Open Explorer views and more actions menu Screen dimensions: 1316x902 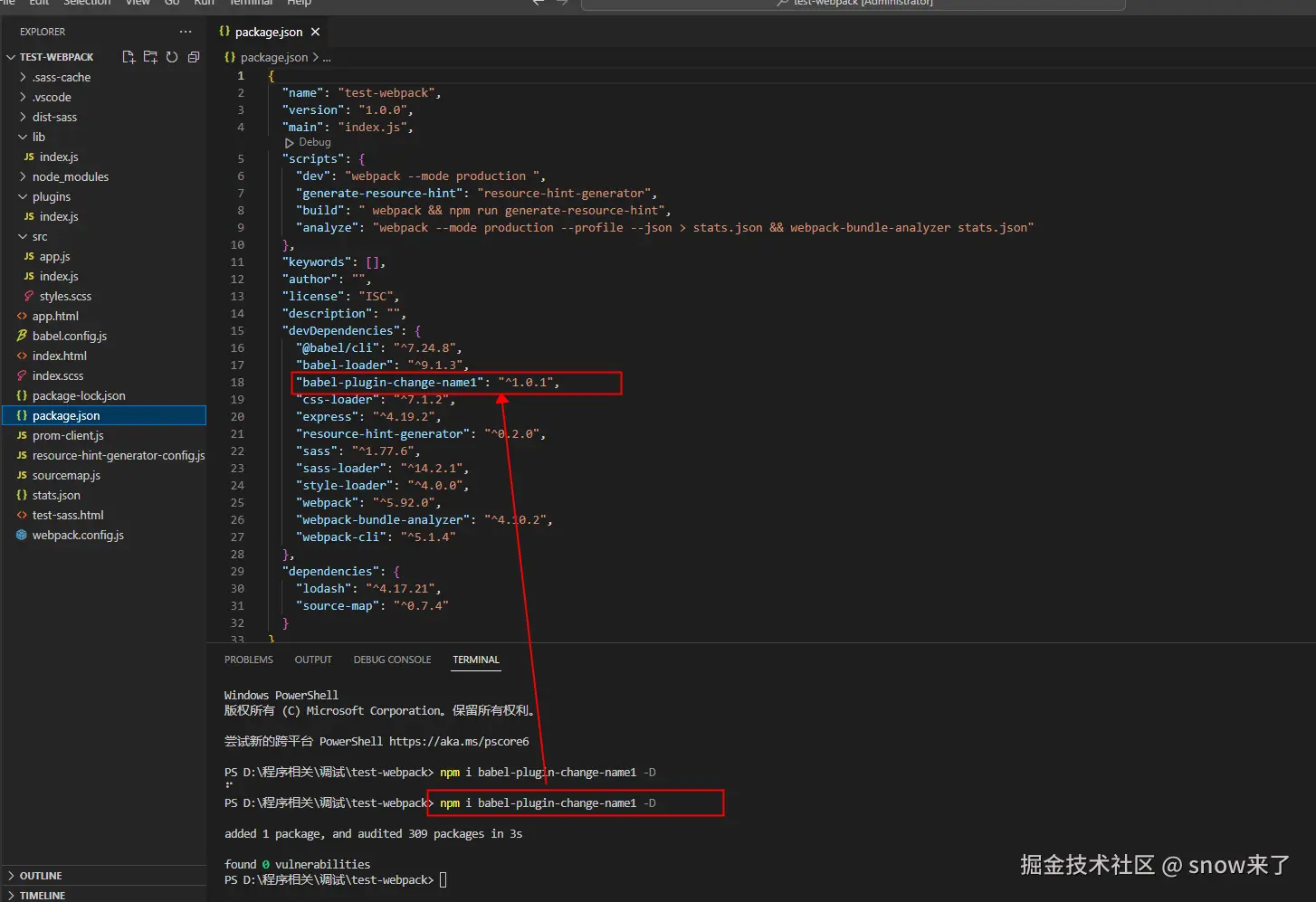click(186, 32)
